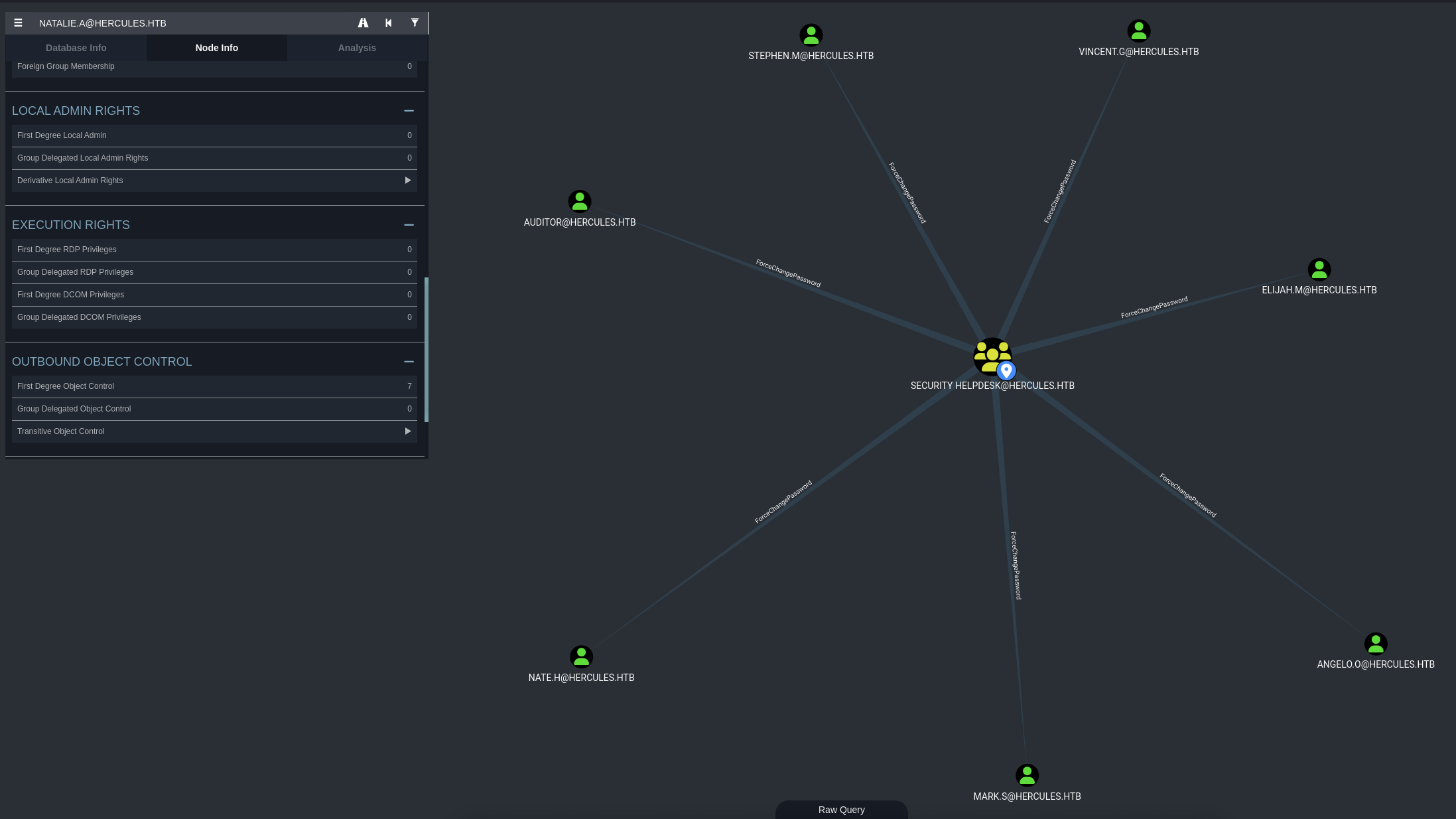Image resolution: width=1456 pixels, height=819 pixels.
Task: Collapse the OUTBOUND OBJECT CONTROL section
Action: [x=409, y=361]
